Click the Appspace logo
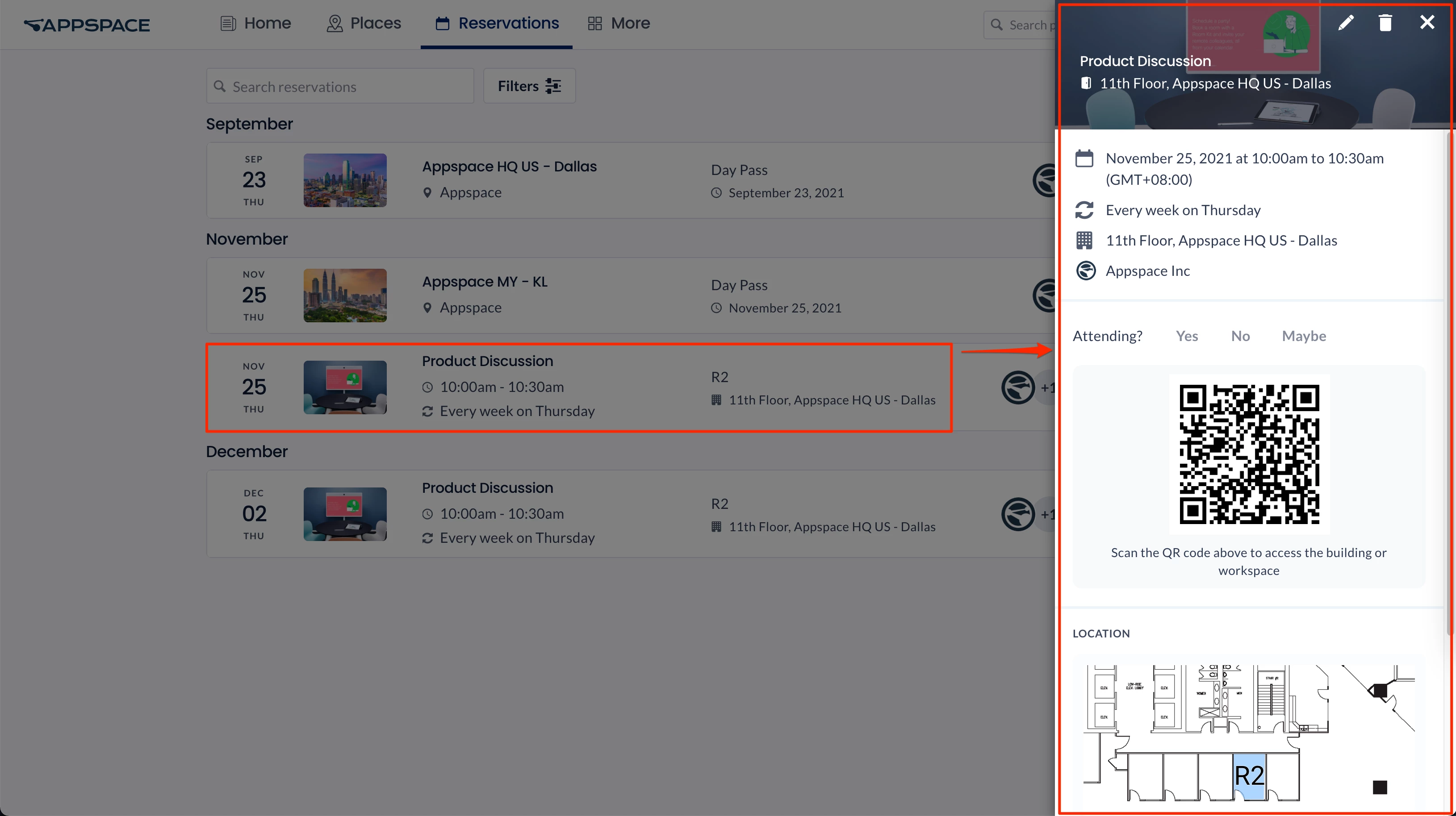Screen dimensions: 1456x816 point(87,25)
